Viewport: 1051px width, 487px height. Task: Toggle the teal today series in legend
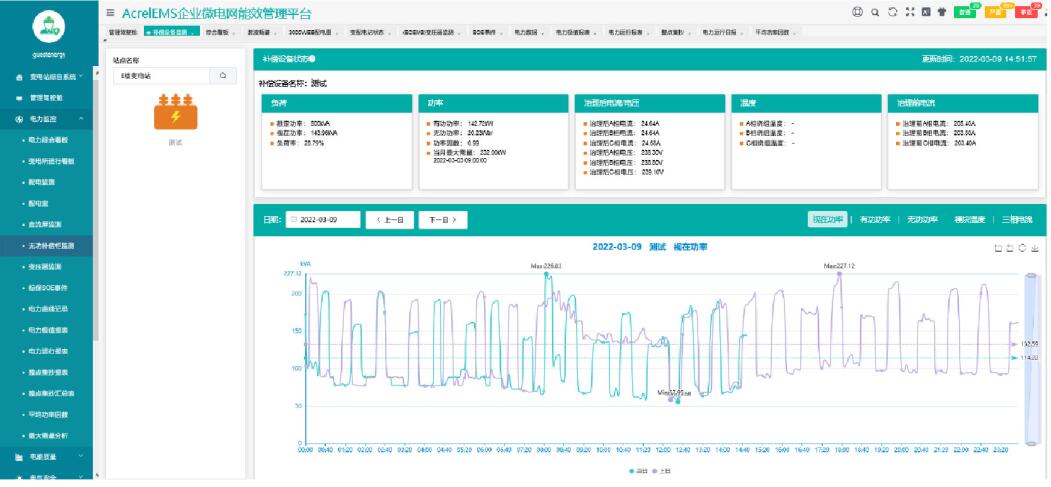pyautogui.click(x=638, y=469)
